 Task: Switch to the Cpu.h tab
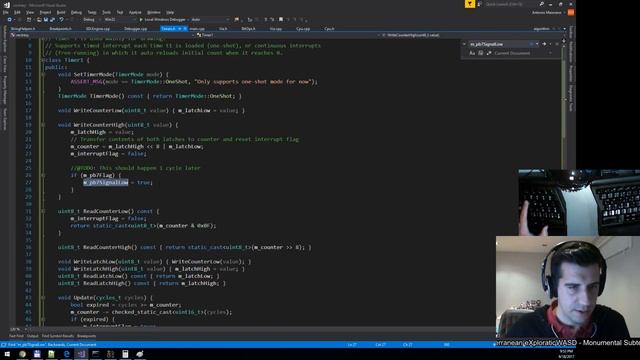click(x=329, y=29)
